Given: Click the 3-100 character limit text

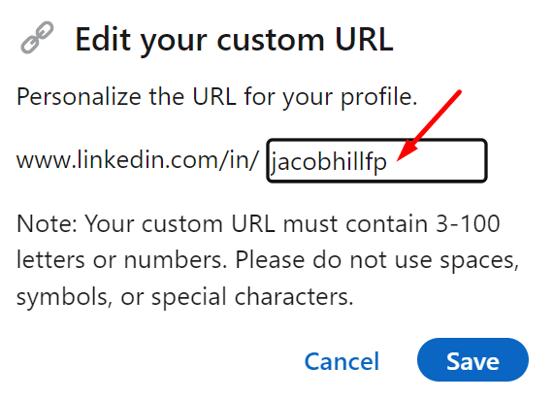Looking at the screenshot, I should (x=468, y=224).
